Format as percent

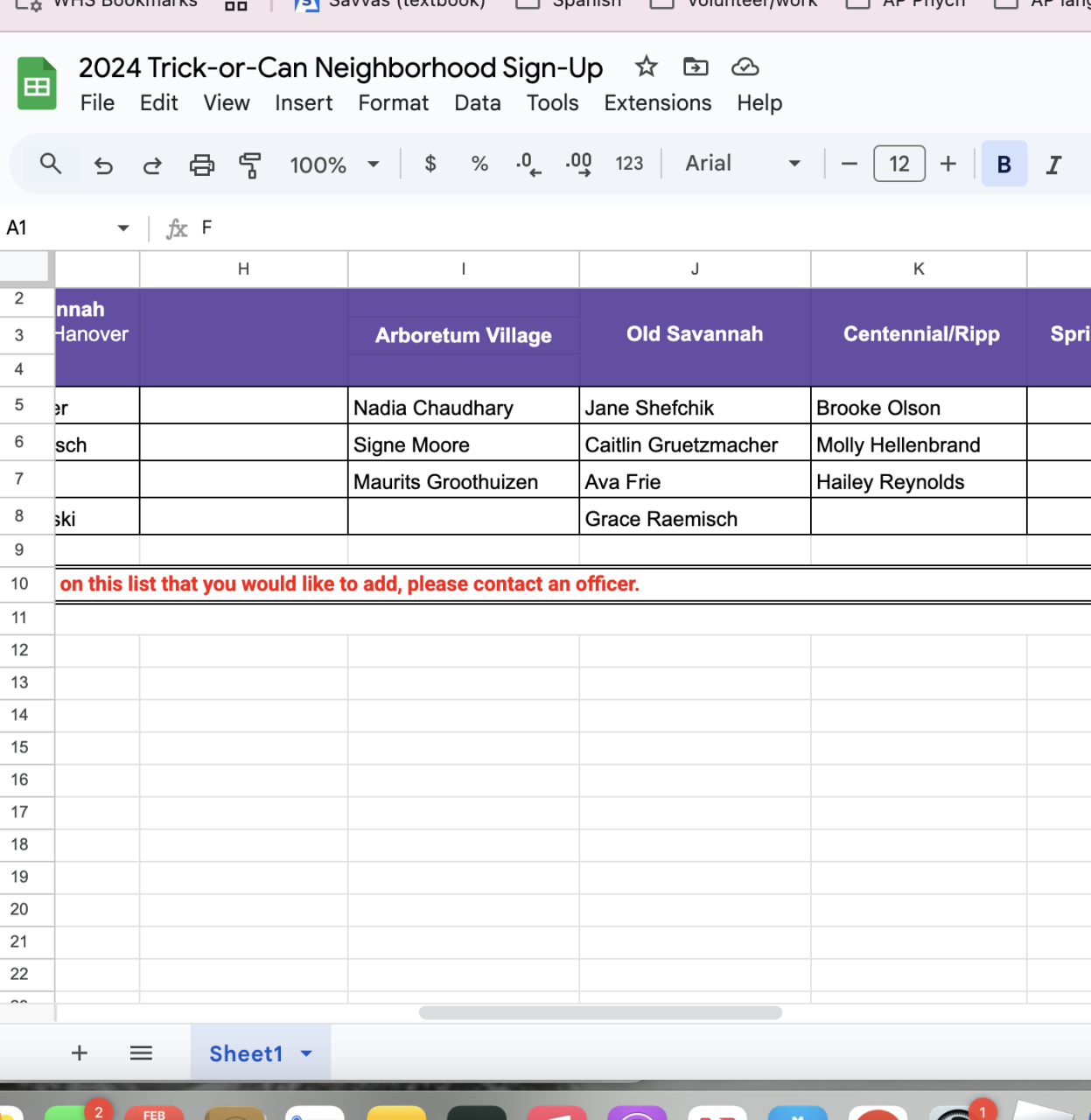[479, 164]
